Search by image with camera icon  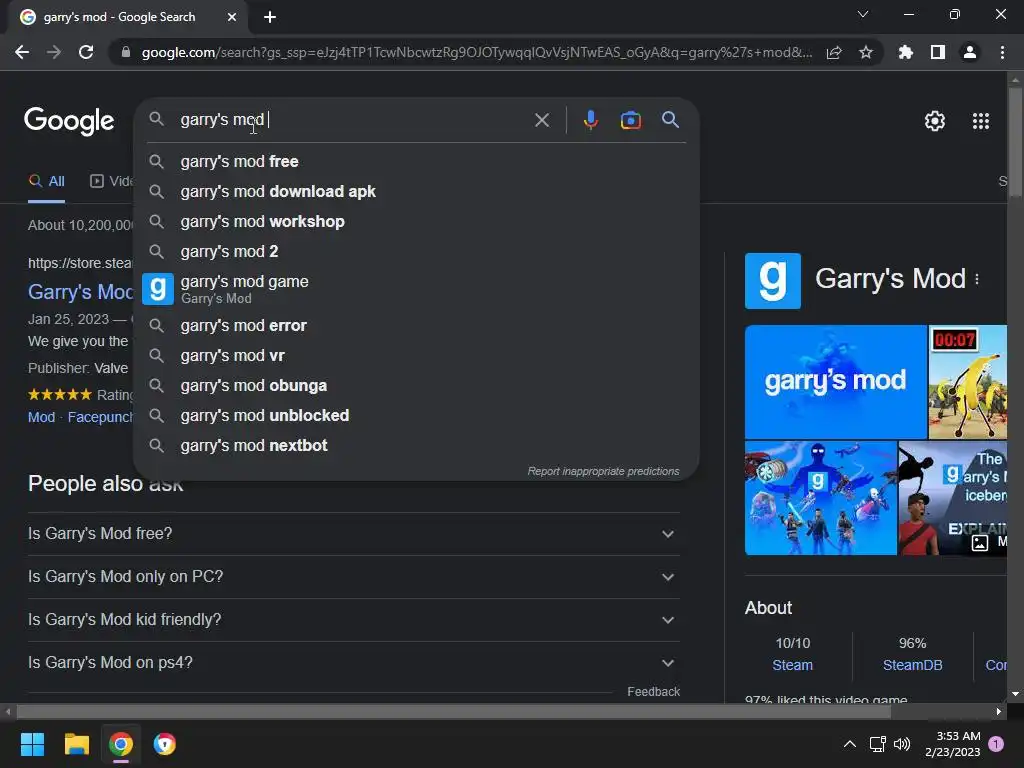(630, 120)
